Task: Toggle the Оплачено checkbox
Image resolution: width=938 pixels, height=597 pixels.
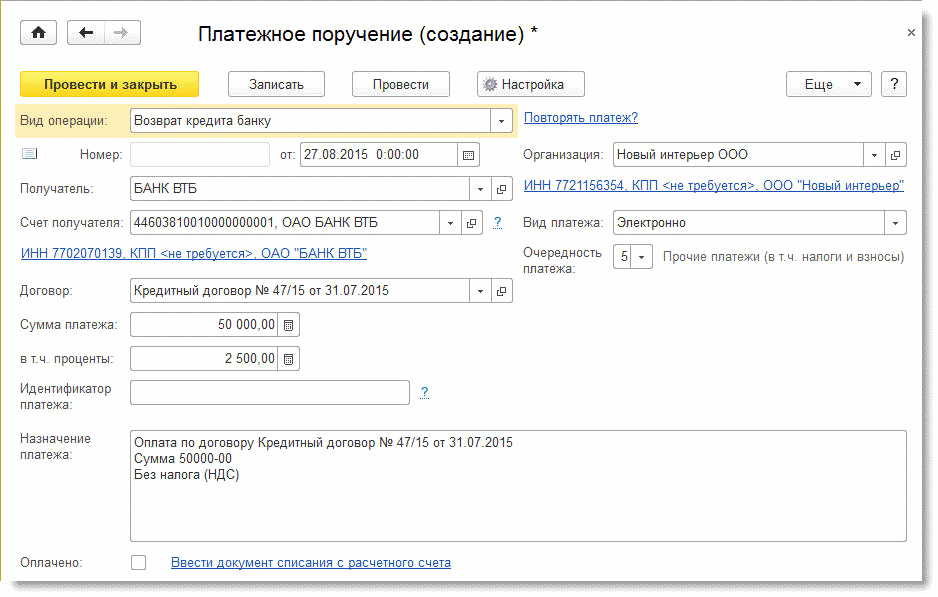Action: (x=139, y=563)
